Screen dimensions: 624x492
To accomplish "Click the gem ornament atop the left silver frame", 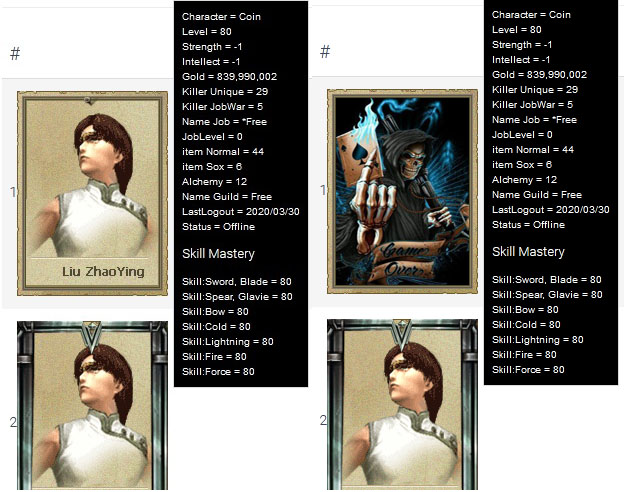I will (92, 331).
